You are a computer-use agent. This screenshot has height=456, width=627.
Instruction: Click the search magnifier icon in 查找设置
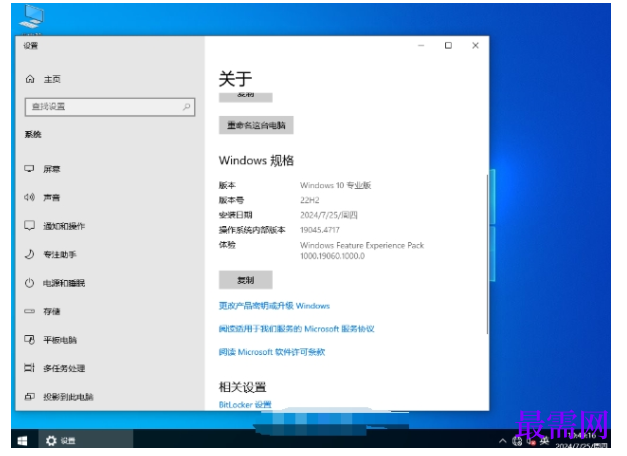tap(186, 107)
